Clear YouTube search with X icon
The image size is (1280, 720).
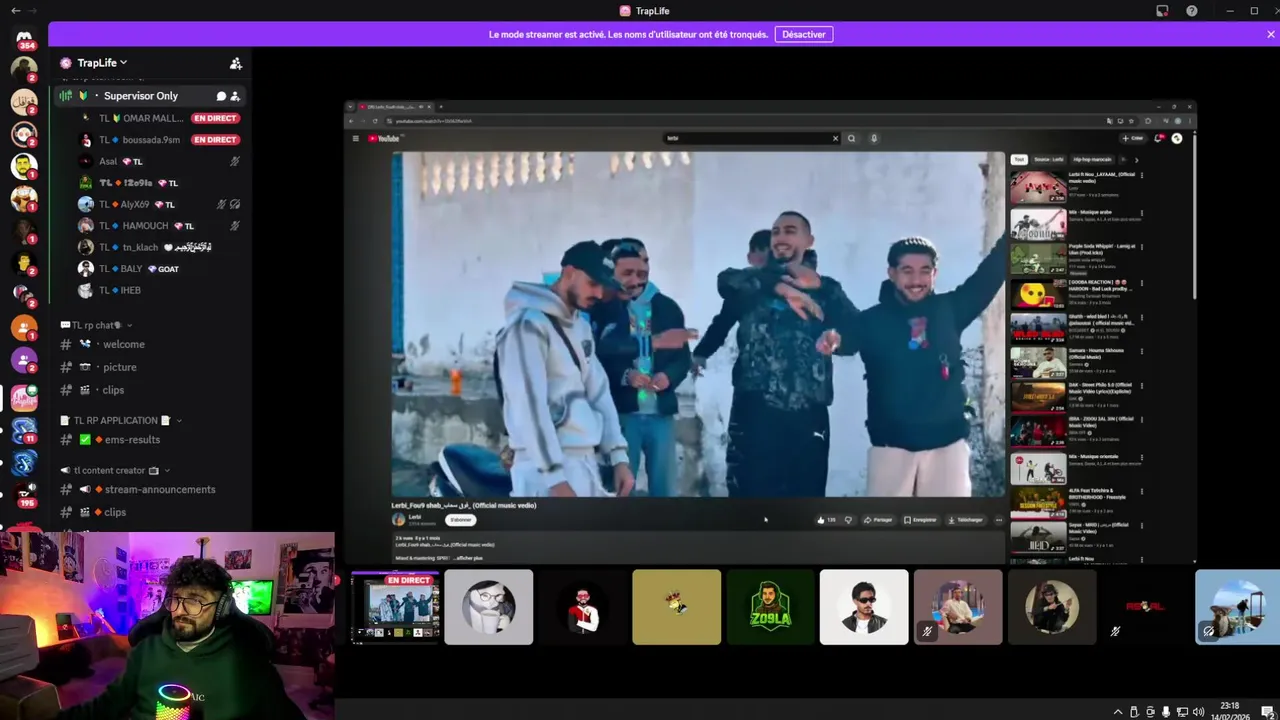click(x=835, y=138)
